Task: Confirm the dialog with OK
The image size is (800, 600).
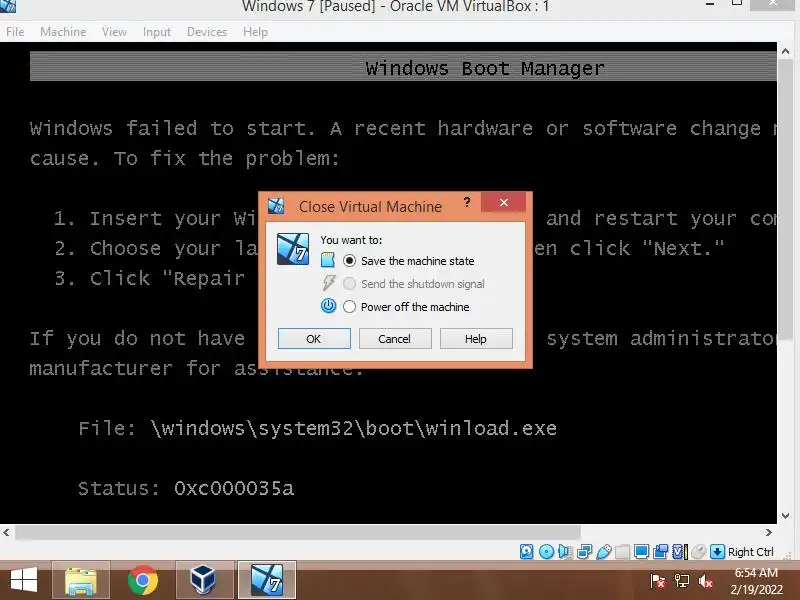Action: tap(314, 339)
